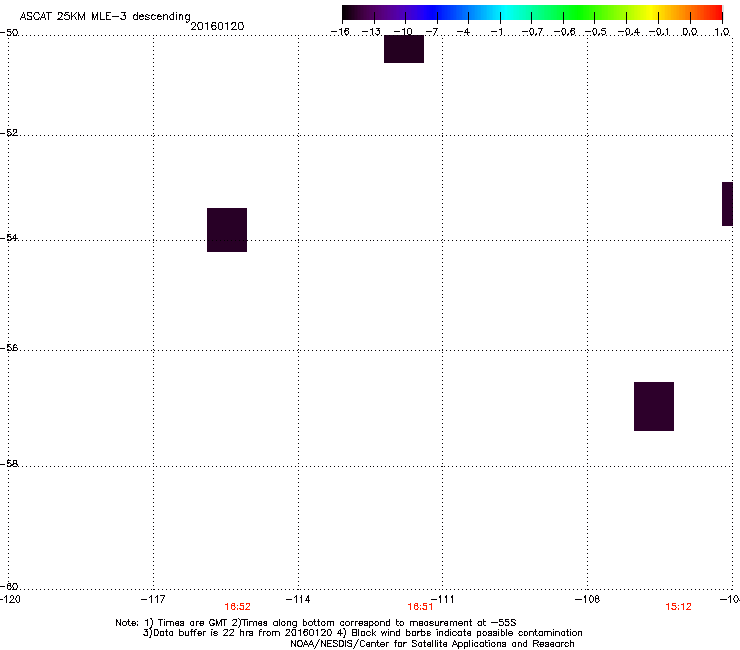Click the latitude label -56
Viewport: 740px width, 650px height.
tap(9, 347)
